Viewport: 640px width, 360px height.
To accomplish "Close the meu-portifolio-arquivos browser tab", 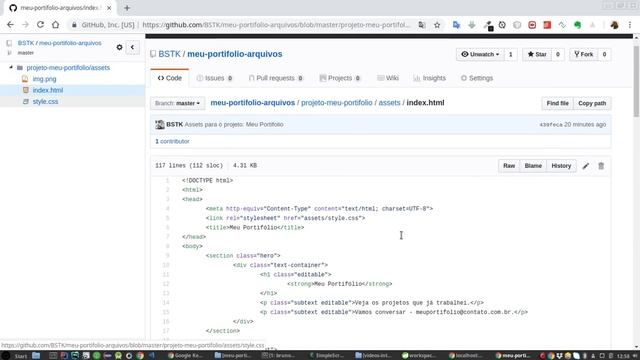I will pos(109,8).
